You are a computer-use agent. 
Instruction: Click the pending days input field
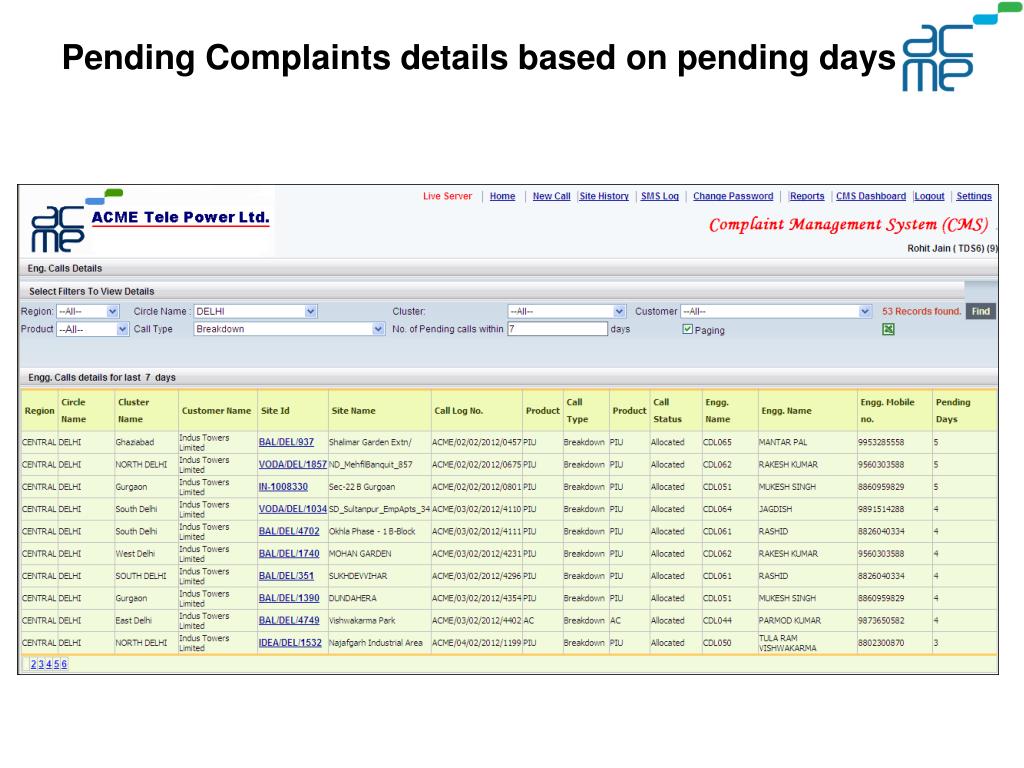(557, 329)
